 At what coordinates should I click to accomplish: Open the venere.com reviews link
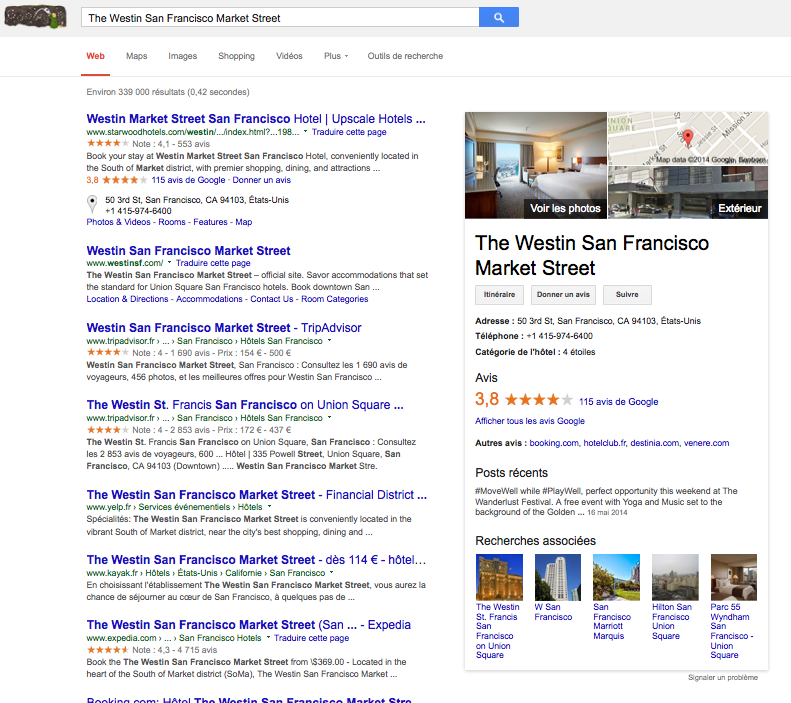point(706,443)
